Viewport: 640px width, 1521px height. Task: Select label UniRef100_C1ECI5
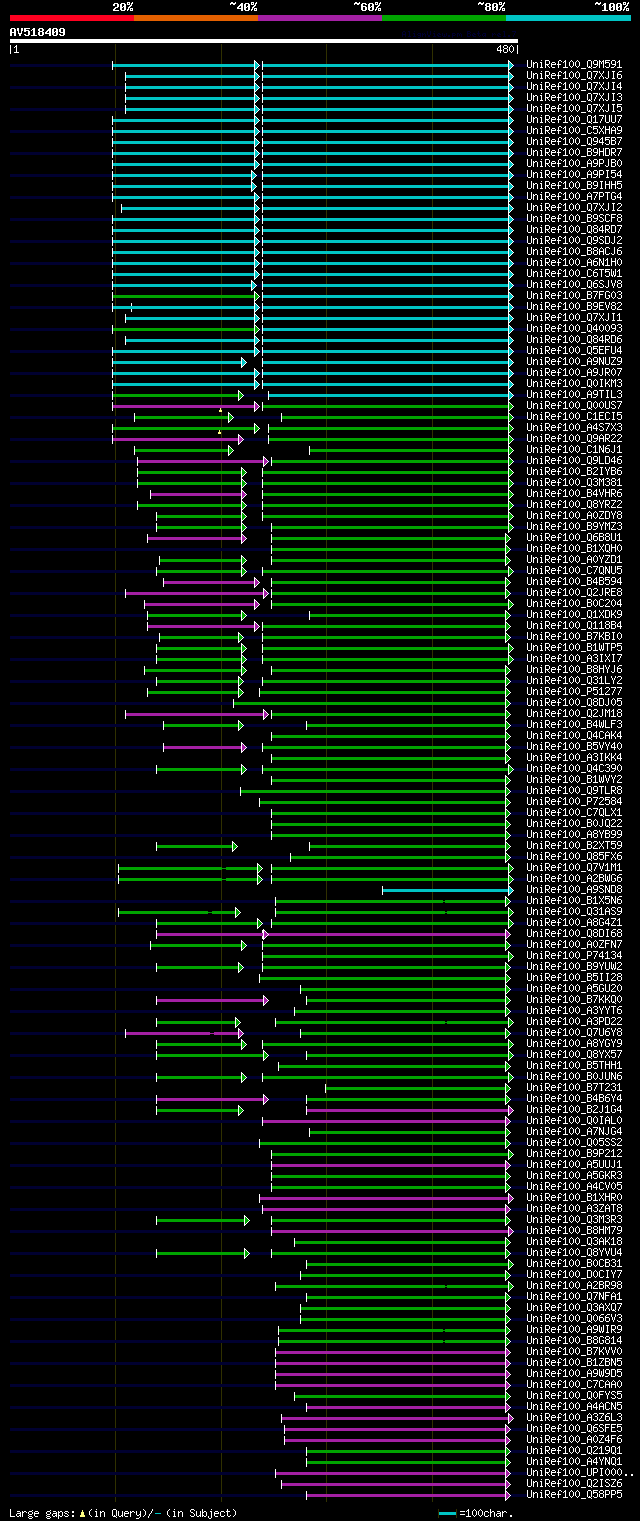574,416
